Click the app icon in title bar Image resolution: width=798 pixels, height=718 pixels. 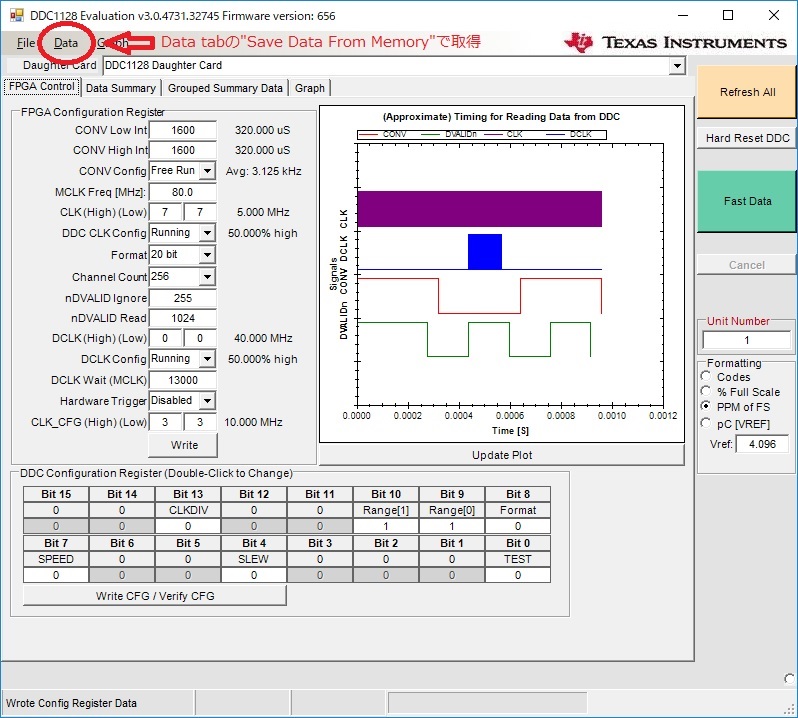(x=17, y=16)
